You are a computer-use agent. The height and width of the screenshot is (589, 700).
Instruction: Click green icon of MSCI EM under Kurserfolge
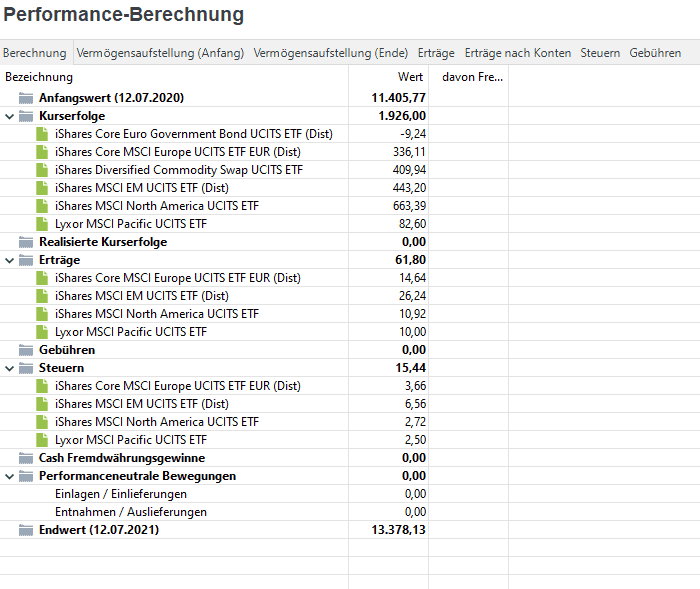[42, 188]
